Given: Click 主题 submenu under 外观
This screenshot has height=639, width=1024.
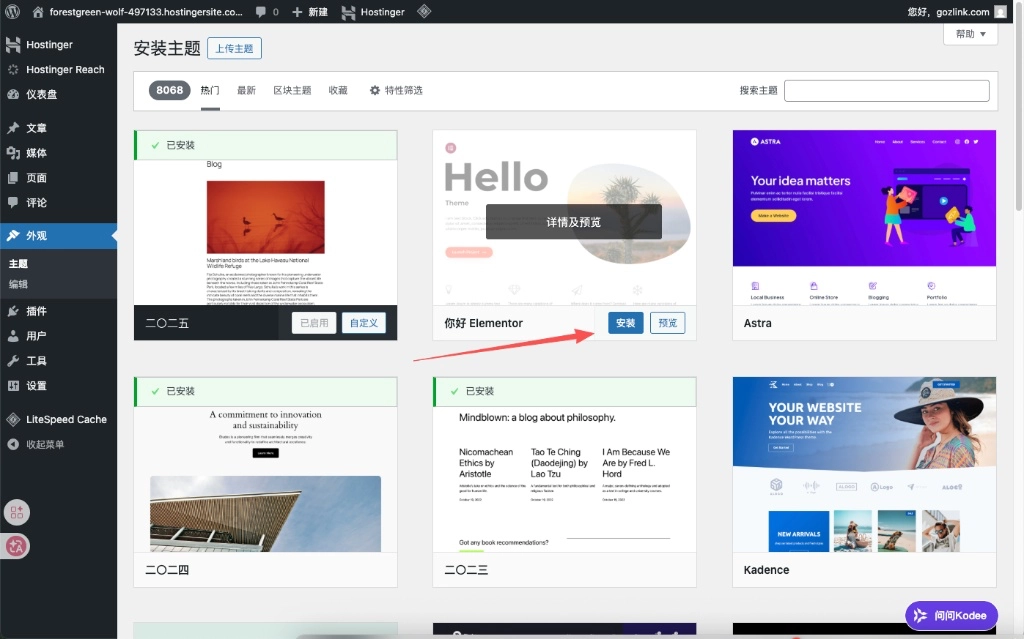Looking at the screenshot, I should (18, 264).
